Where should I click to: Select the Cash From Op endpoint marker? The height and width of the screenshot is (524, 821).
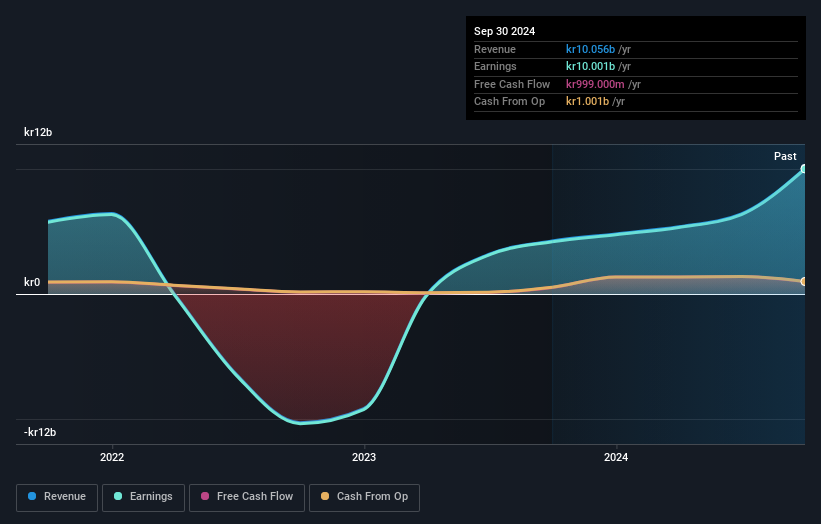[804, 282]
